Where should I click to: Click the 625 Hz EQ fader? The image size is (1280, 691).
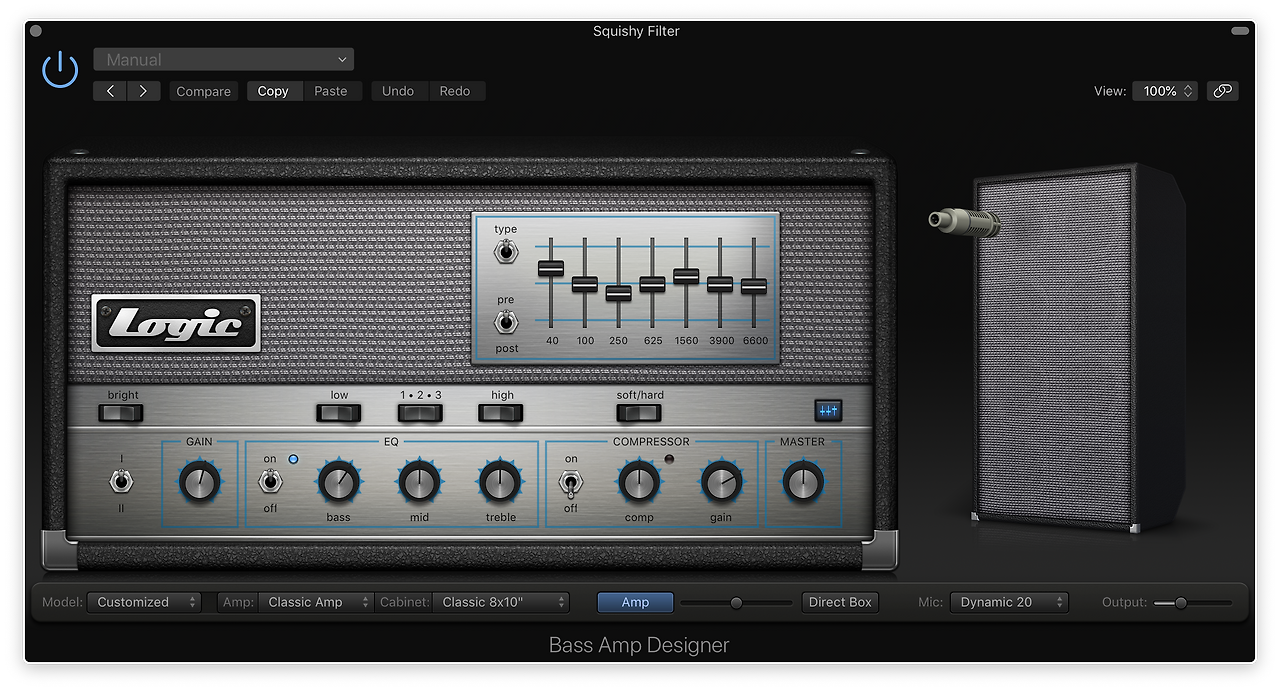pos(652,284)
